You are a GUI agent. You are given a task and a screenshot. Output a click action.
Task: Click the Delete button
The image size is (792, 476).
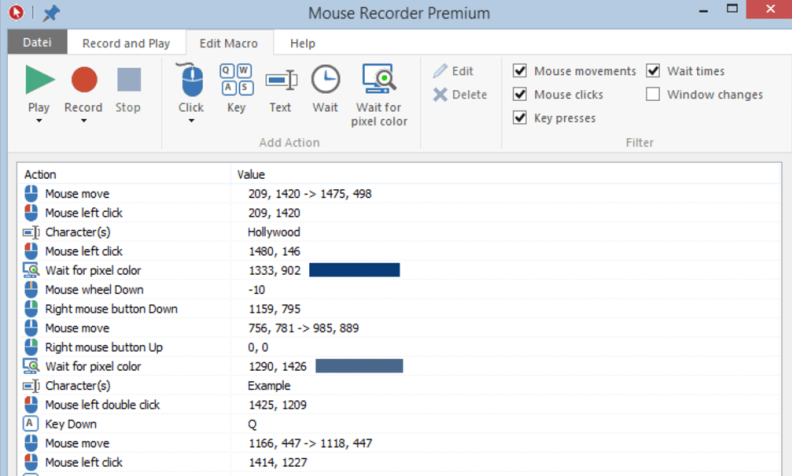pyautogui.click(x=460, y=95)
